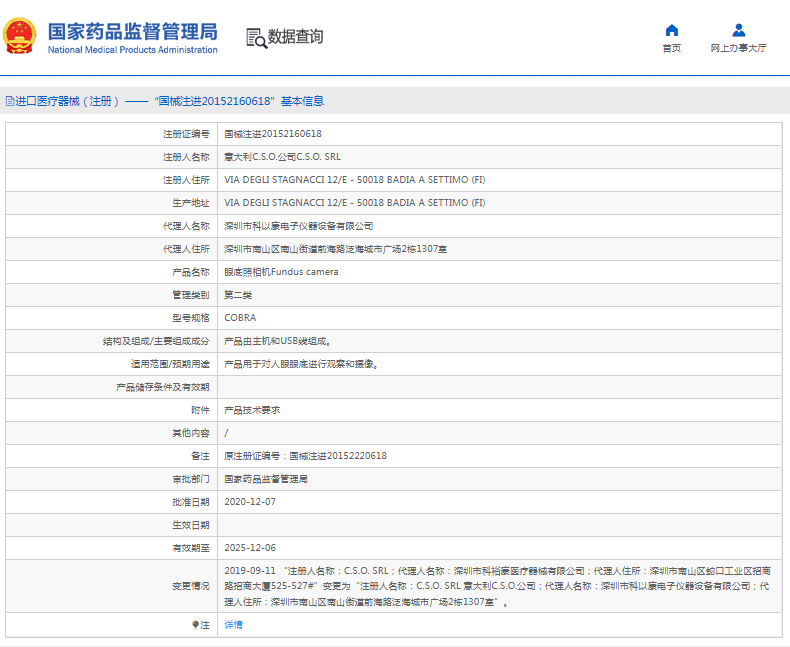Click the COBRA model specification value
The image size is (790, 647).
click(239, 318)
